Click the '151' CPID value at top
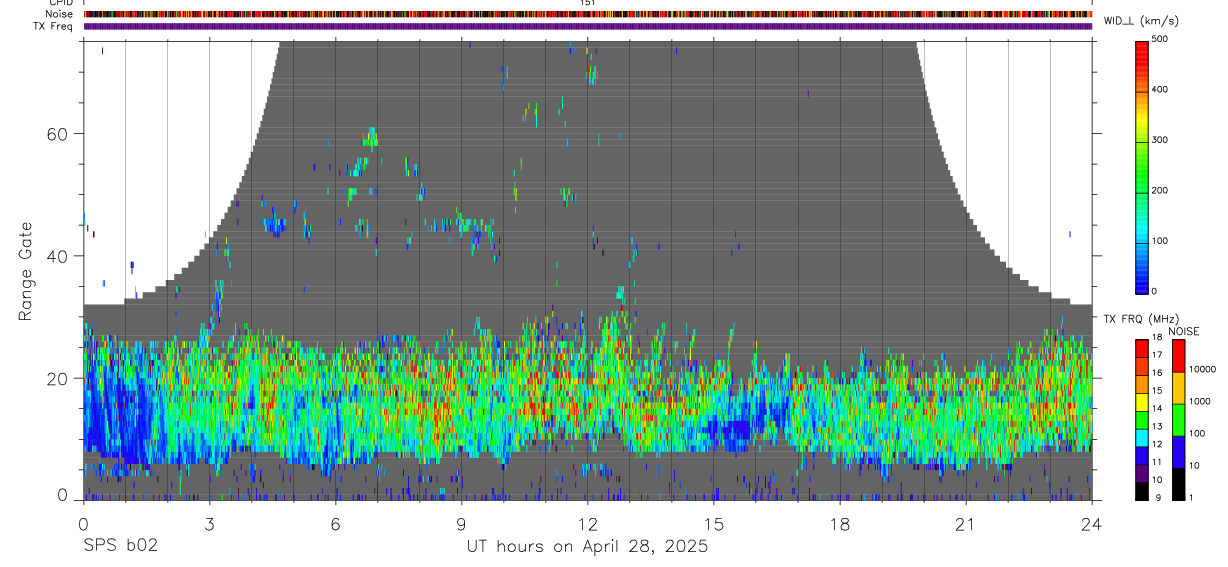 (588, 3)
